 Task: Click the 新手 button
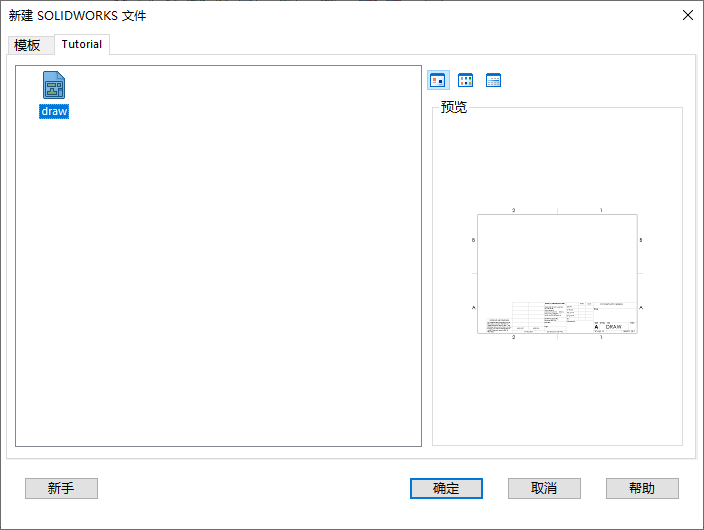61,488
